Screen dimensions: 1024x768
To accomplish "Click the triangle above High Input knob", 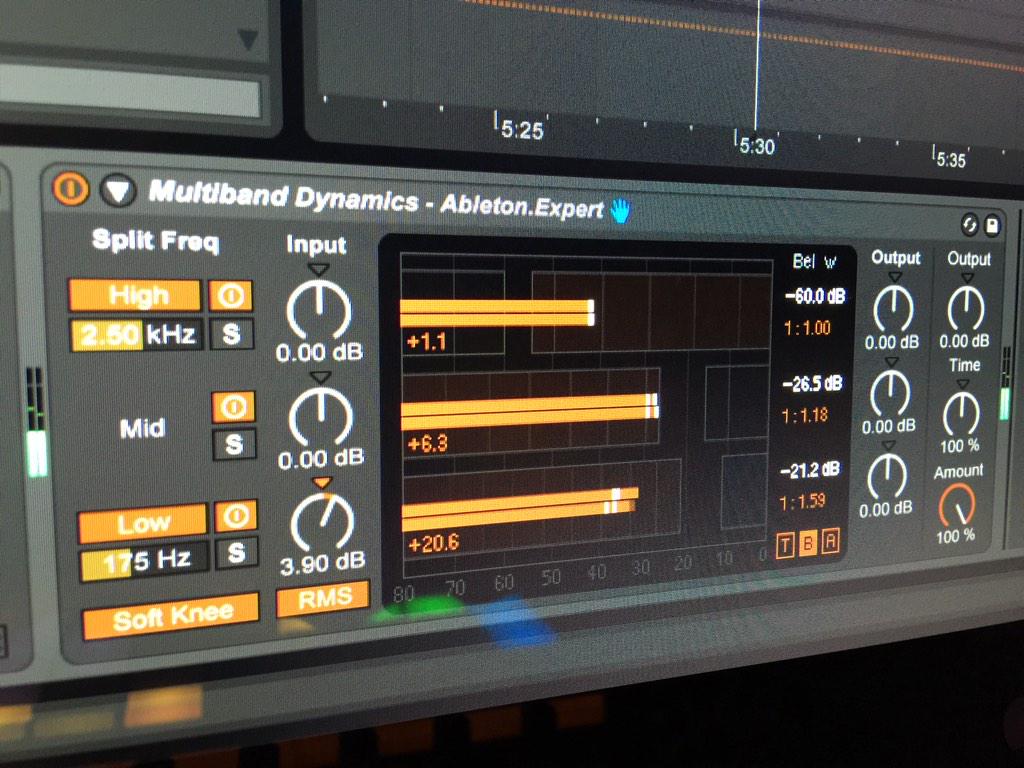I will tap(318, 269).
